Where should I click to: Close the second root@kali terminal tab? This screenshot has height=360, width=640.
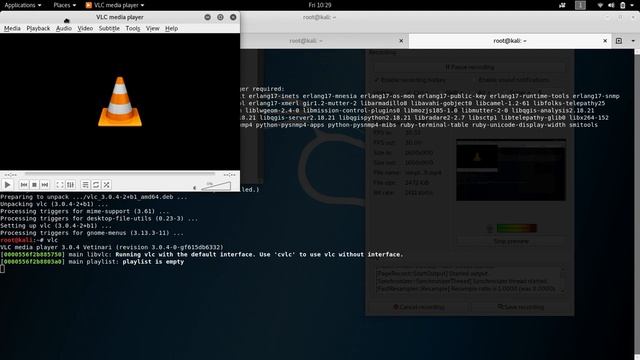pos(605,40)
